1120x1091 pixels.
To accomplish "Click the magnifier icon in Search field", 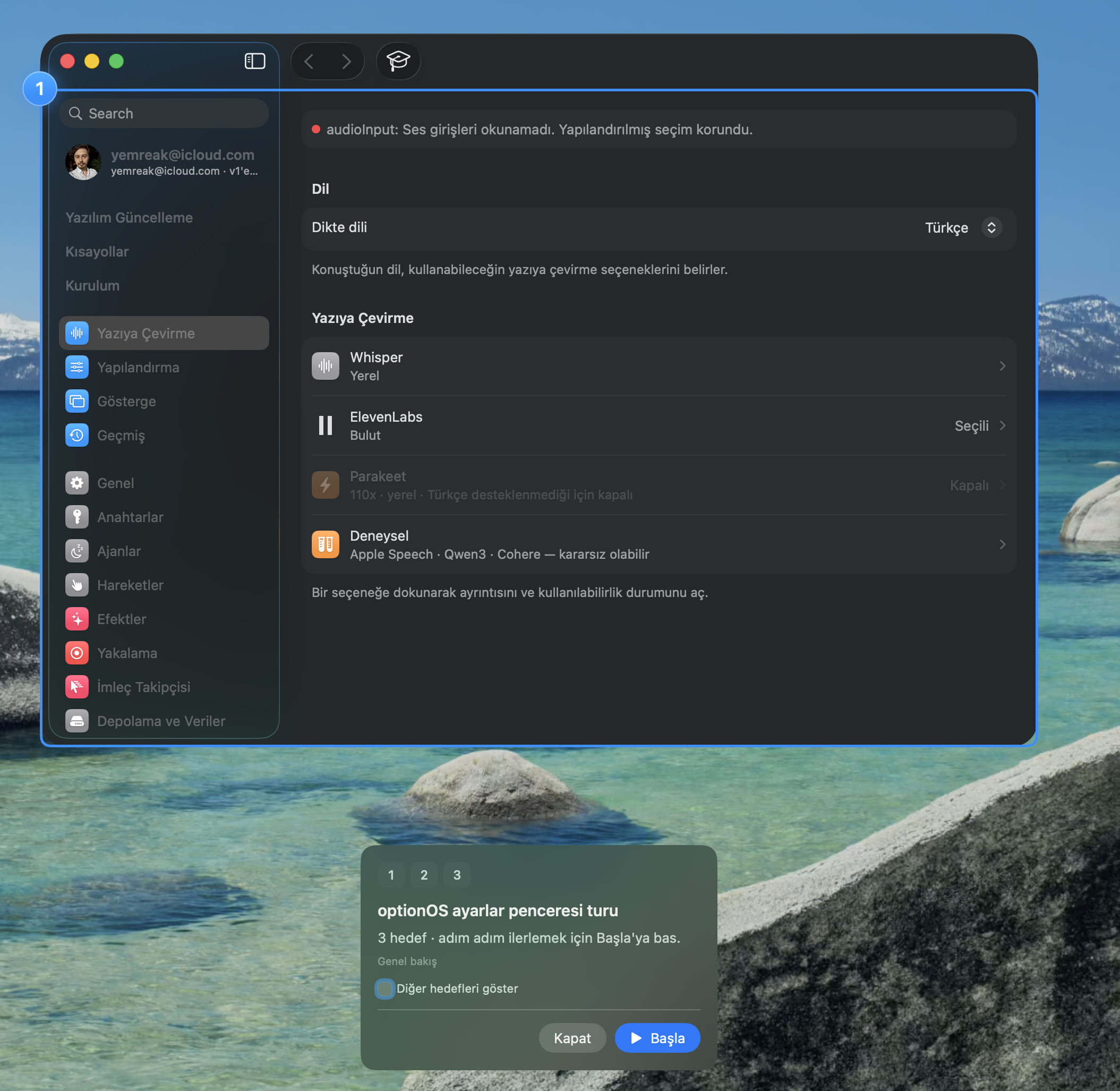I will tap(75, 114).
